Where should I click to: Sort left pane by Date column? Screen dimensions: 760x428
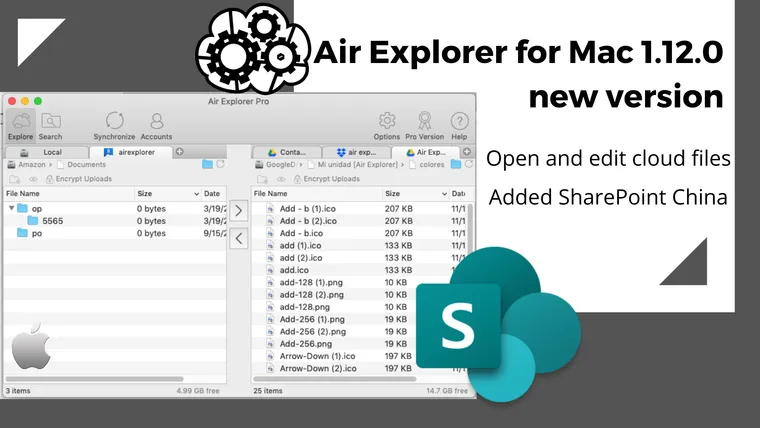coord(214,193)
